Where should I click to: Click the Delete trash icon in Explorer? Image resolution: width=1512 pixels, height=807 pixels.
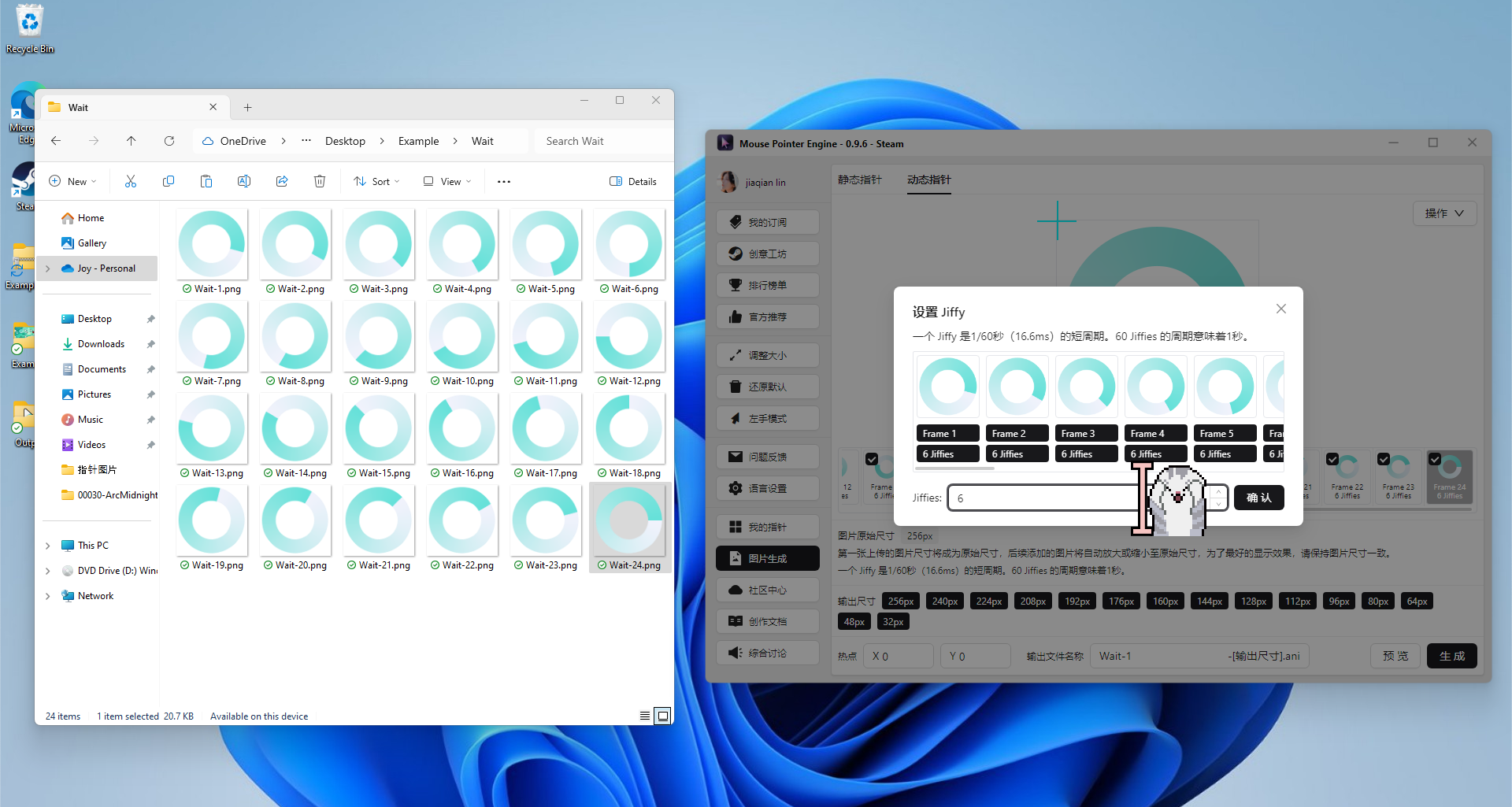(x=320, y=182)
